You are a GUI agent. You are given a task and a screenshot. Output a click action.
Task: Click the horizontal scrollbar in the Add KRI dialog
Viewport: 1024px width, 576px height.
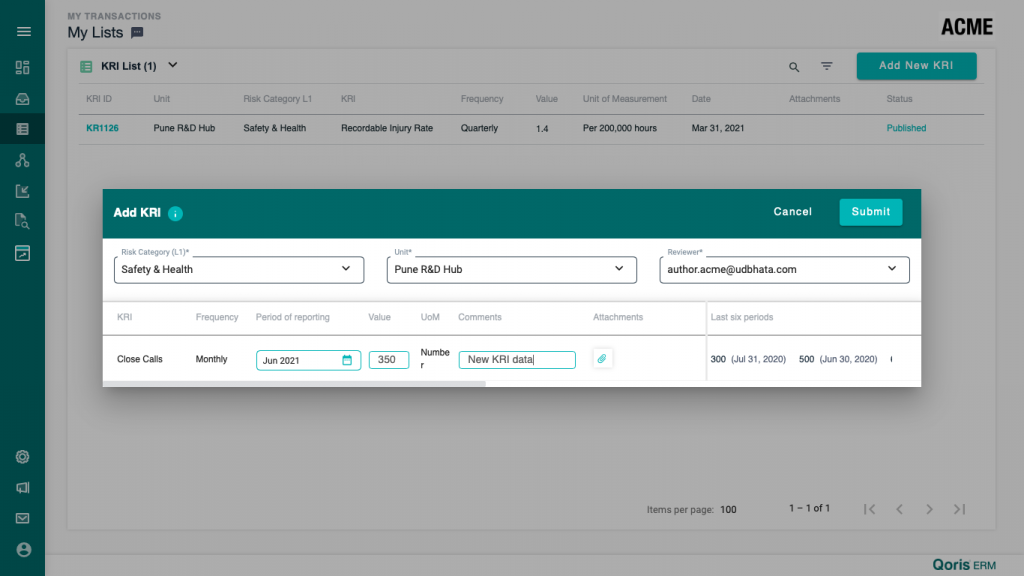(294, 384)
